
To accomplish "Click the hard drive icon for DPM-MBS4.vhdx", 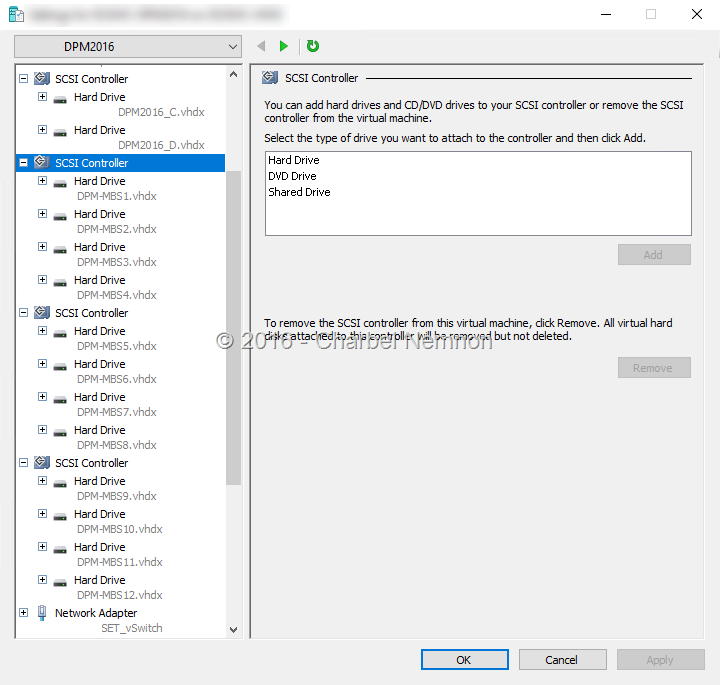I will click(60, 282).
